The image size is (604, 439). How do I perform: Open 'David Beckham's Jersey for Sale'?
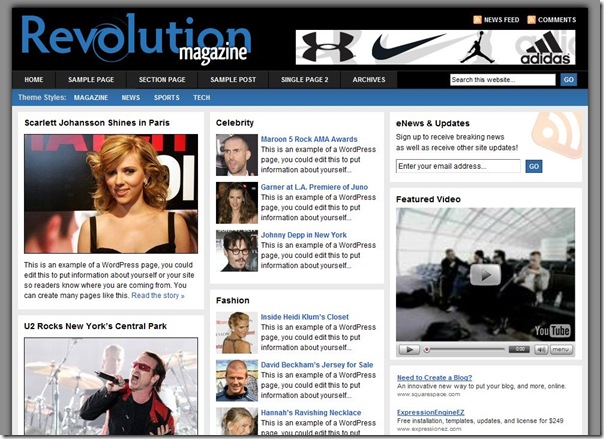(317, 365)
